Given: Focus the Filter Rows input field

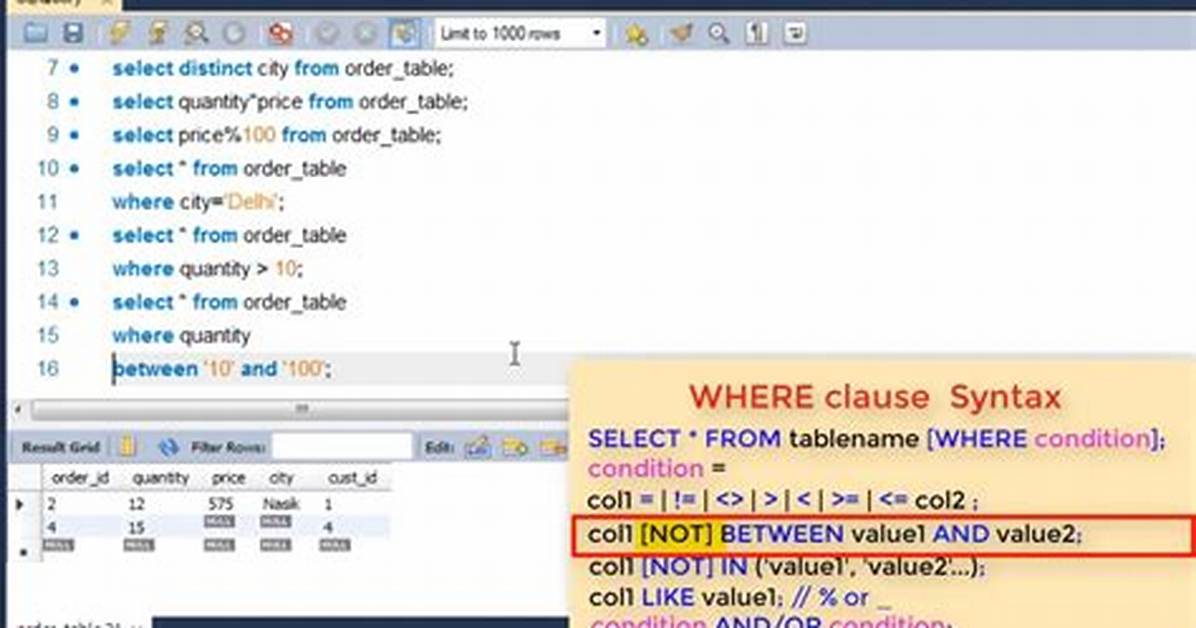Looking at the screenshot, I should 341,446.
